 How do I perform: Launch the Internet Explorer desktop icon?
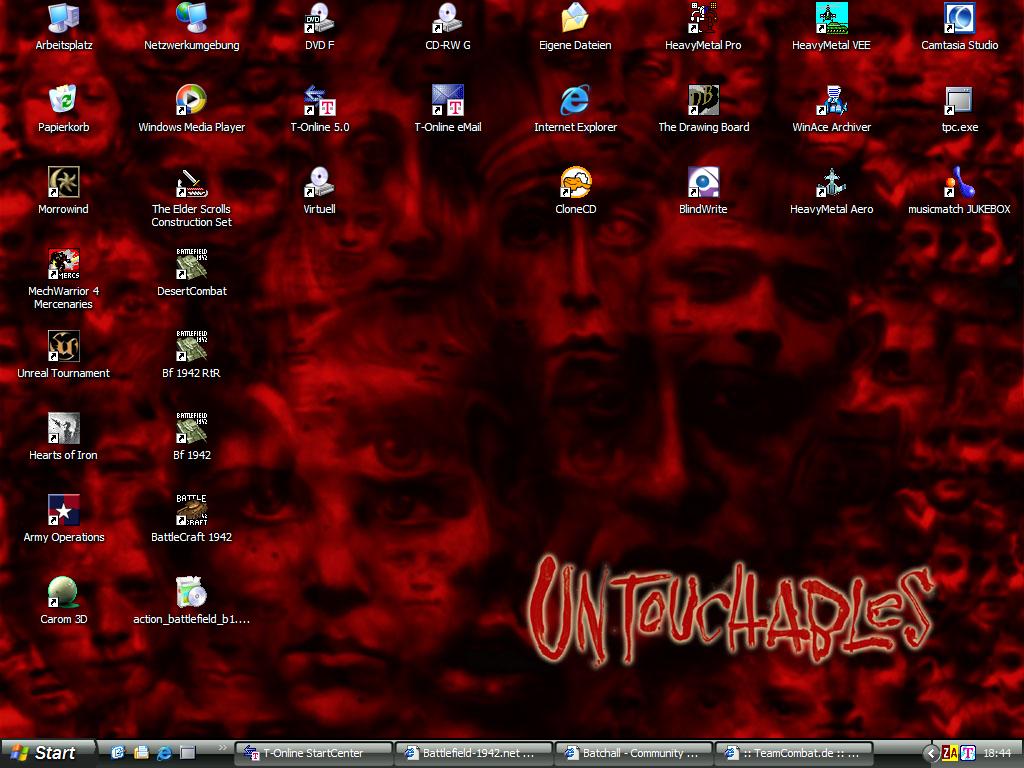click(575, 108)
